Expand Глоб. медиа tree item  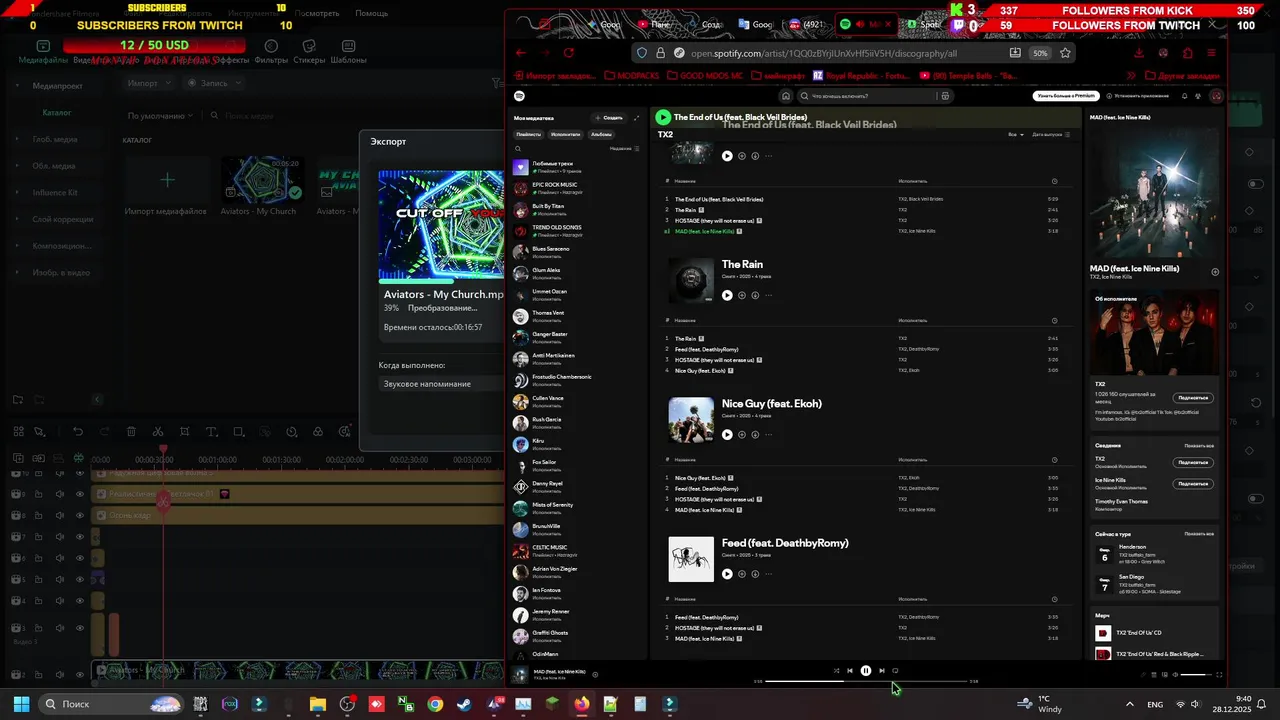(17, 139)
